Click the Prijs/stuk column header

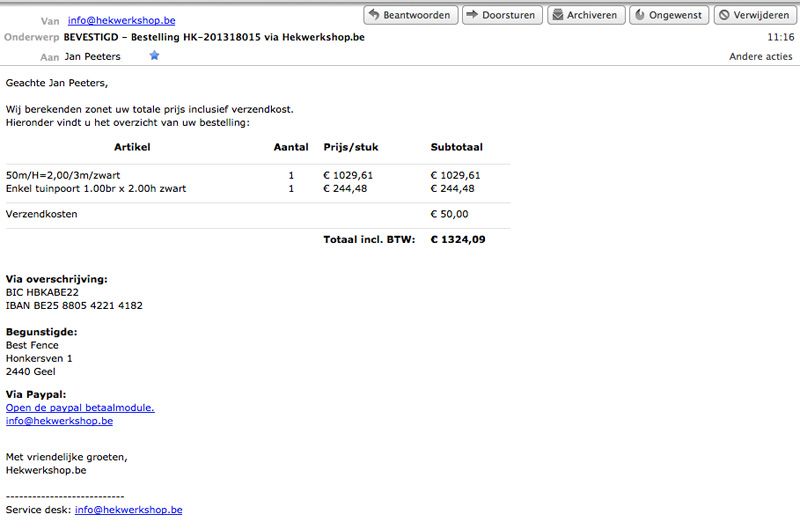[351, 147]
